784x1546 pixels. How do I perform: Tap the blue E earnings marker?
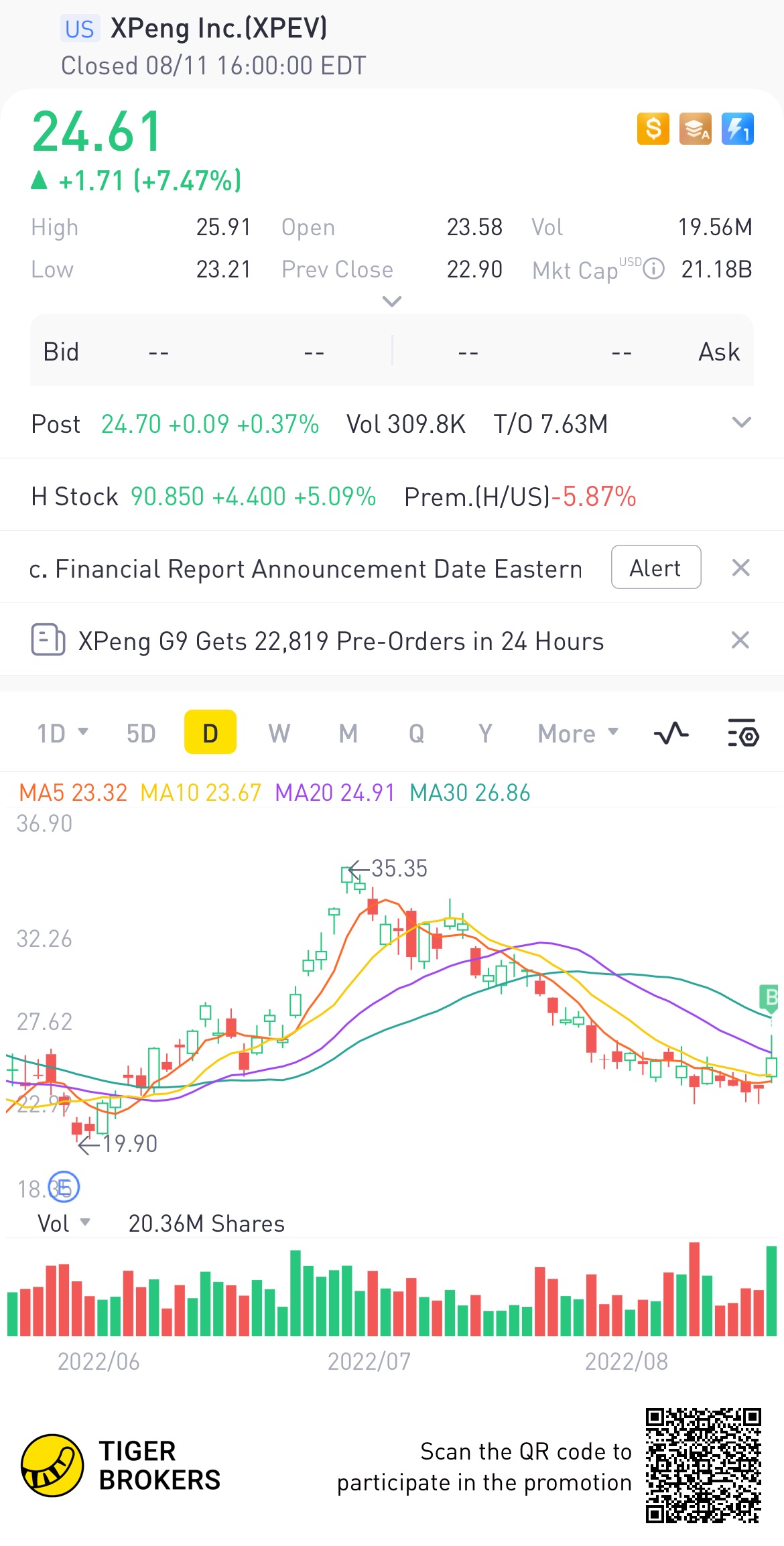[x=66, y=1187]
